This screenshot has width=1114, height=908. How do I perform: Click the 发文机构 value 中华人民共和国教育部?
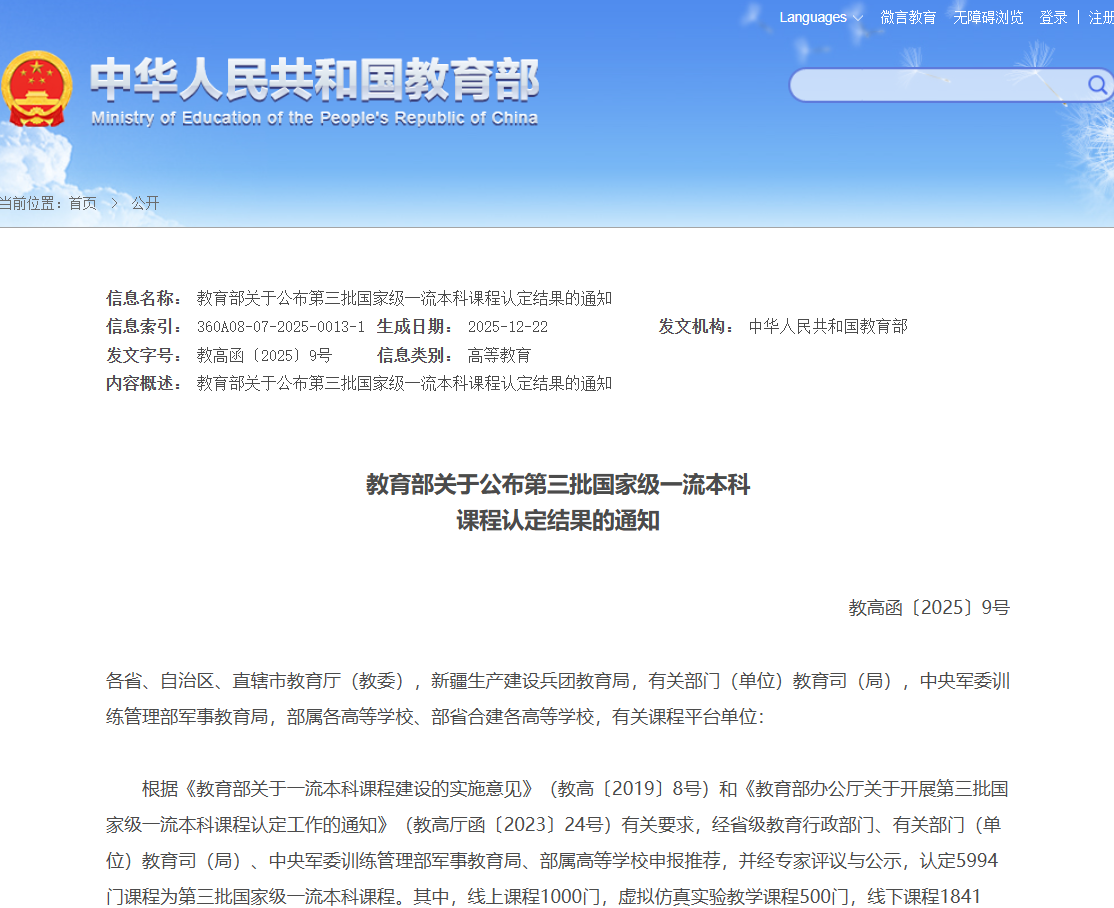pyautogui.click(x=828, y=327)
